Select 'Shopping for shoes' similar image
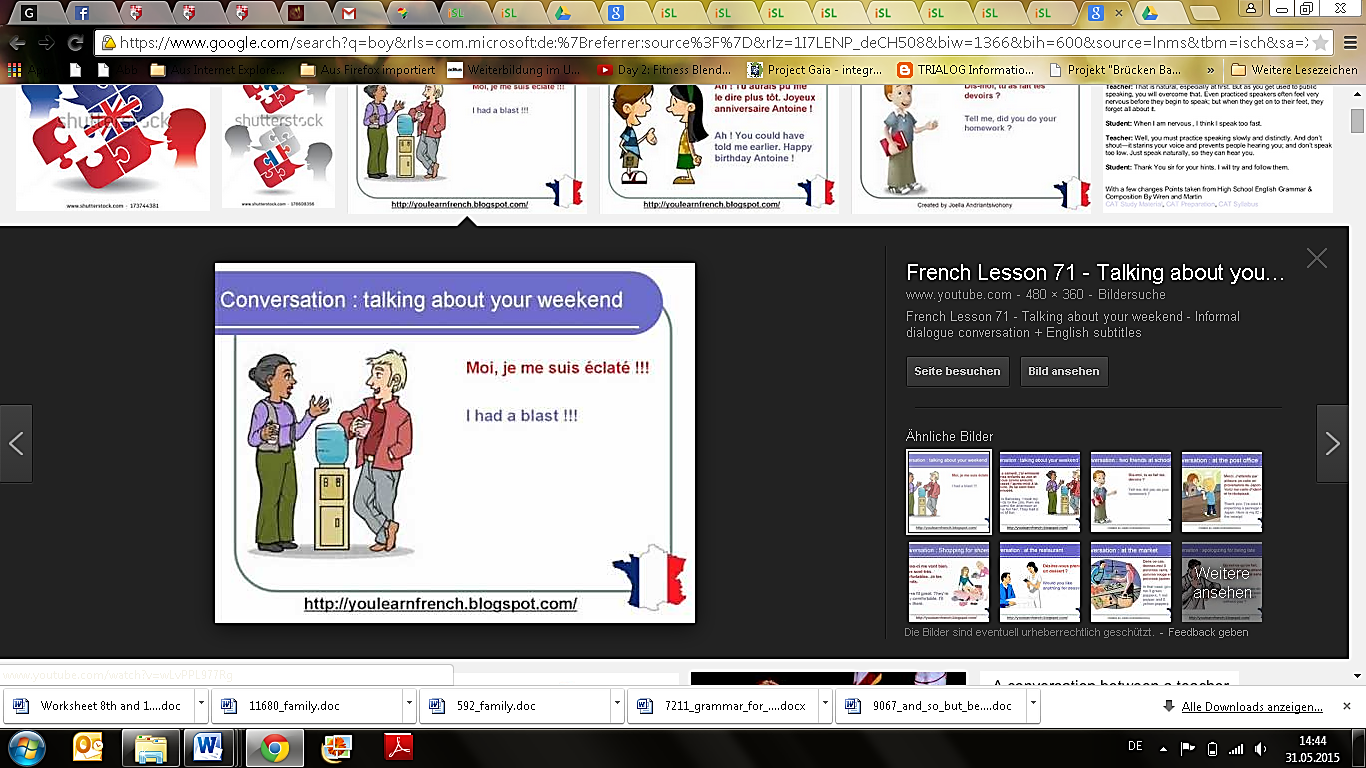1366x768 pixels. (x=948, y=582)
